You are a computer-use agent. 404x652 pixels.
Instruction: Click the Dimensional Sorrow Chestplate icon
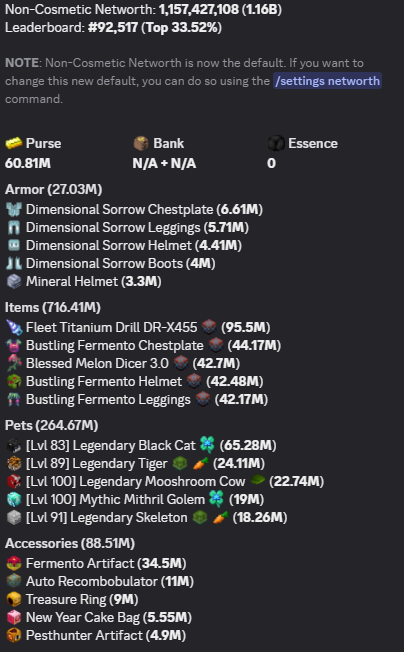(14, 209)
